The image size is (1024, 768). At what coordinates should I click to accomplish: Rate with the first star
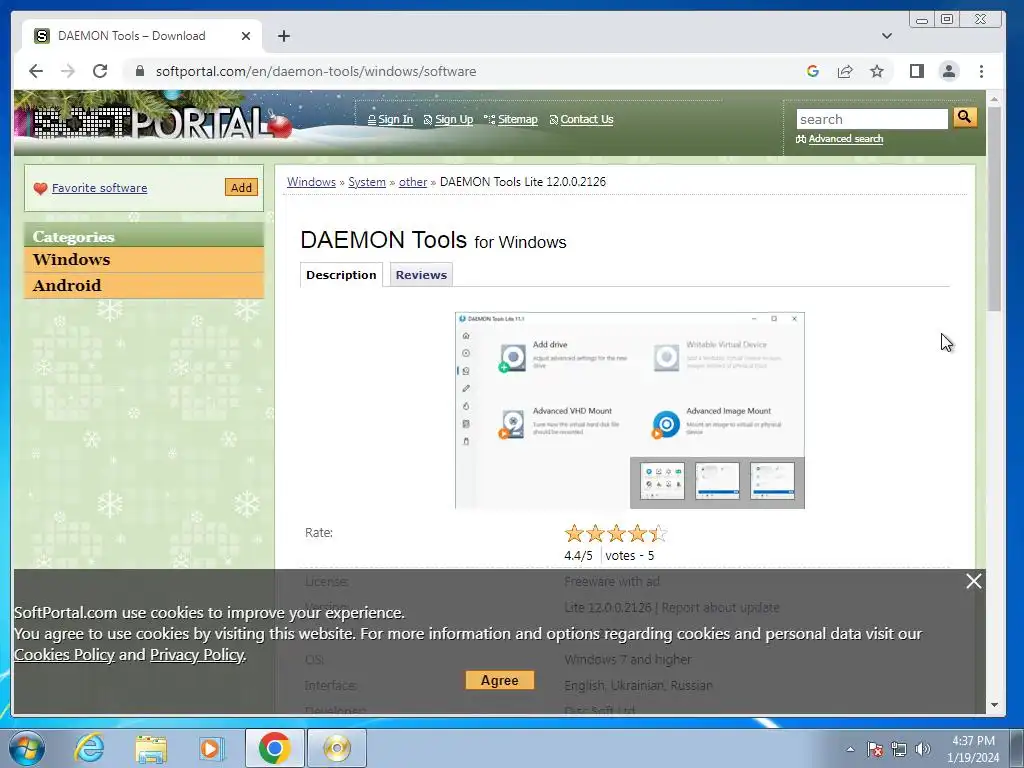[574, 534]
